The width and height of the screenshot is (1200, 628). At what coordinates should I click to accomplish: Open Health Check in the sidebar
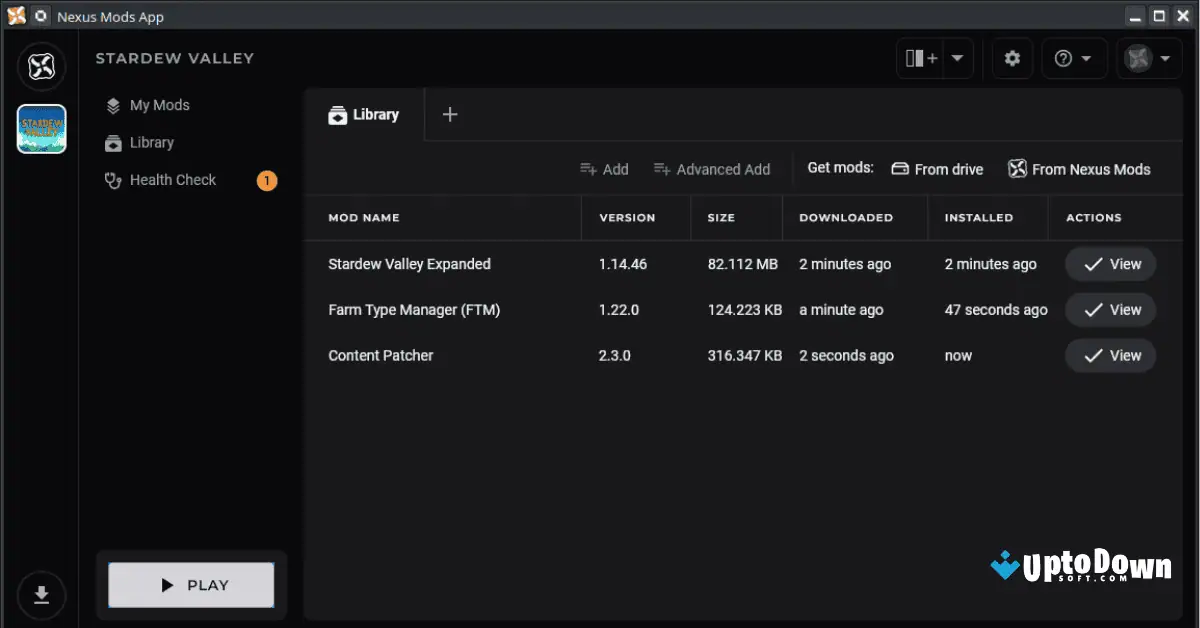[172, 180]
